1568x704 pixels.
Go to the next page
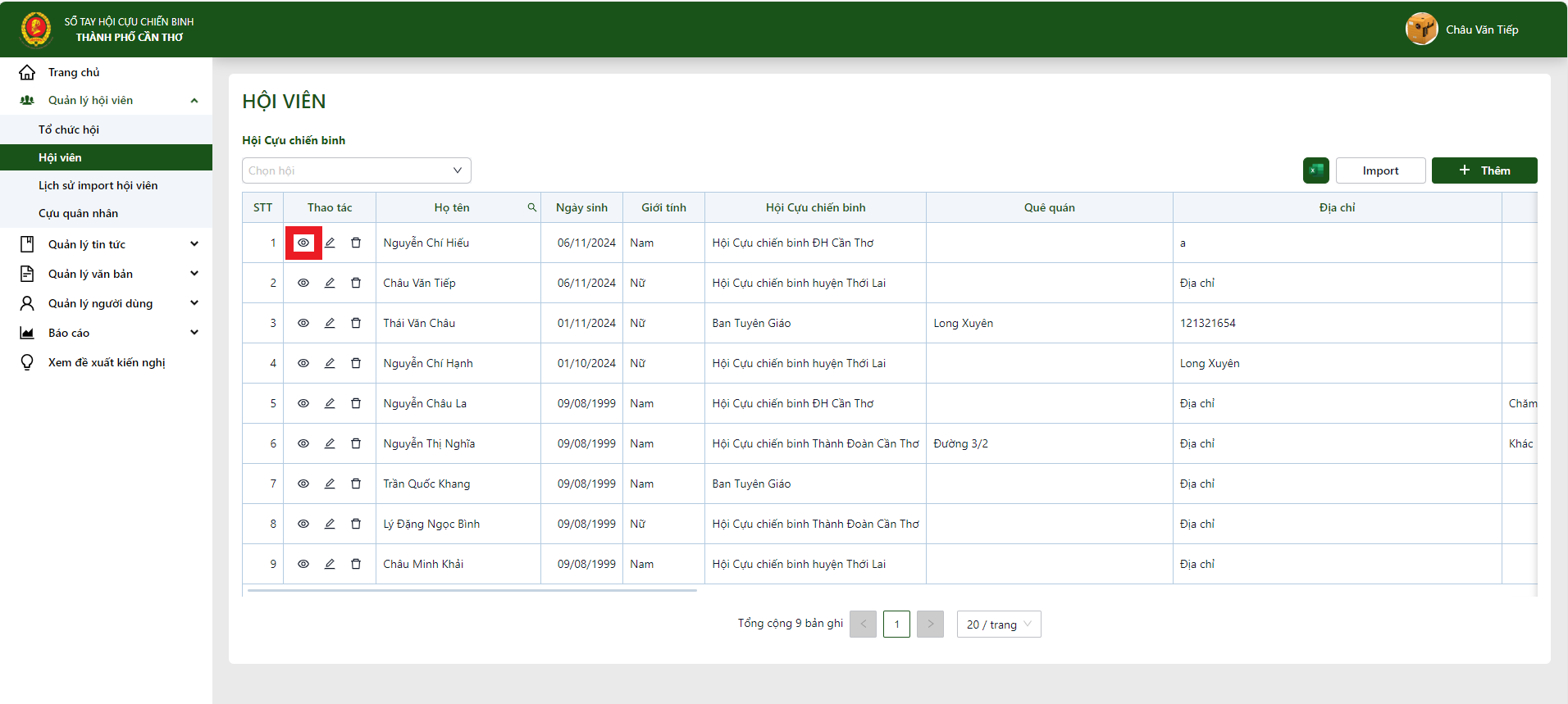tap(930, 624)
